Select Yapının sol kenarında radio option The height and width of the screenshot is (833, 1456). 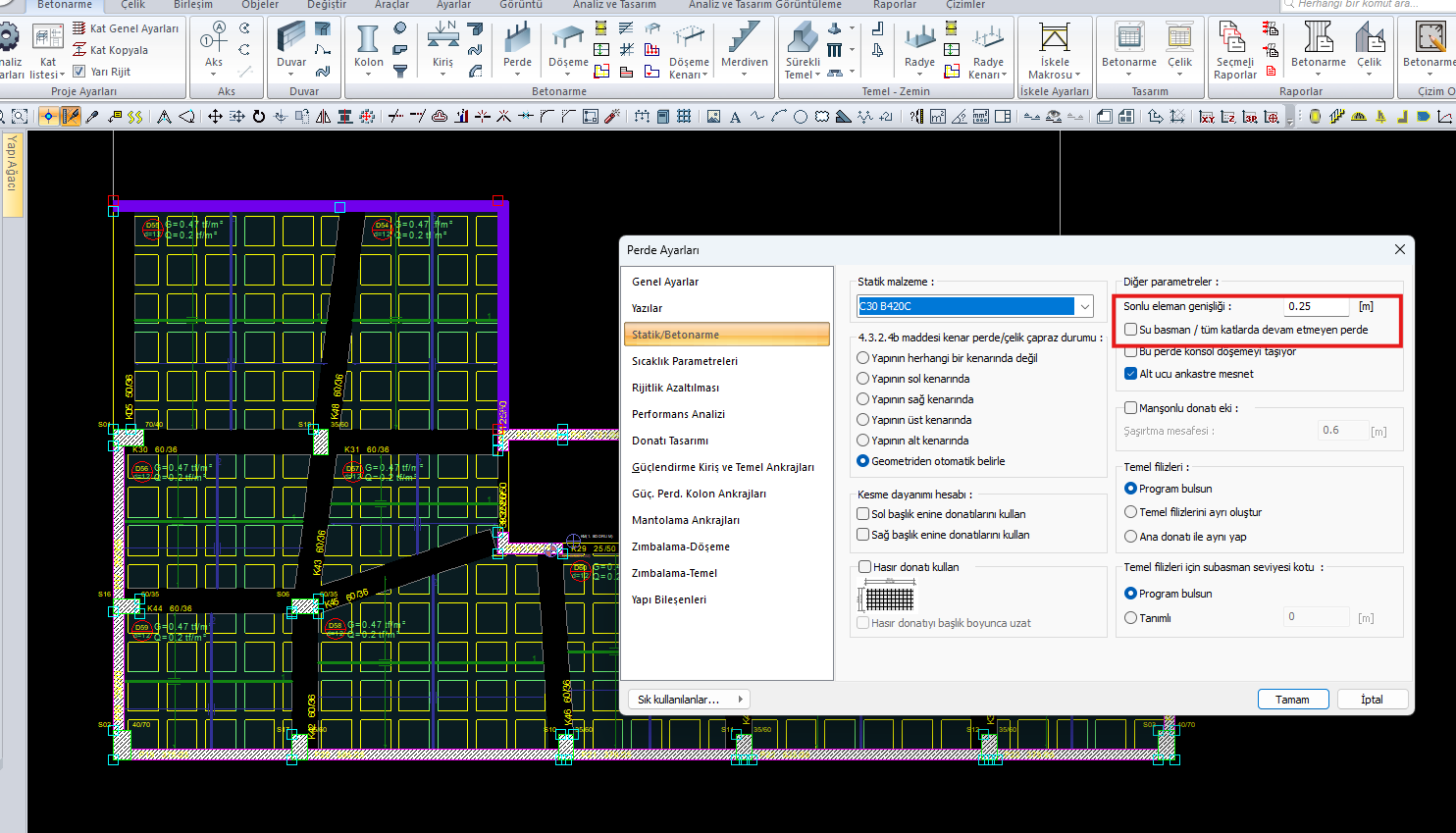coord(862,379)
